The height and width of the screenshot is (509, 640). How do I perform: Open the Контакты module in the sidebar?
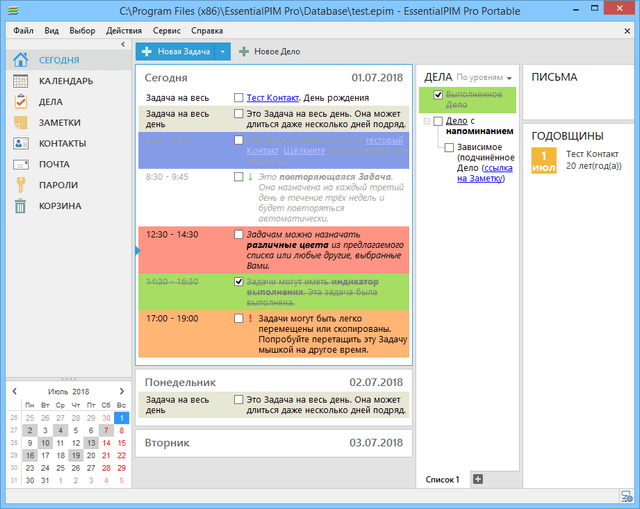coord(61,143)
